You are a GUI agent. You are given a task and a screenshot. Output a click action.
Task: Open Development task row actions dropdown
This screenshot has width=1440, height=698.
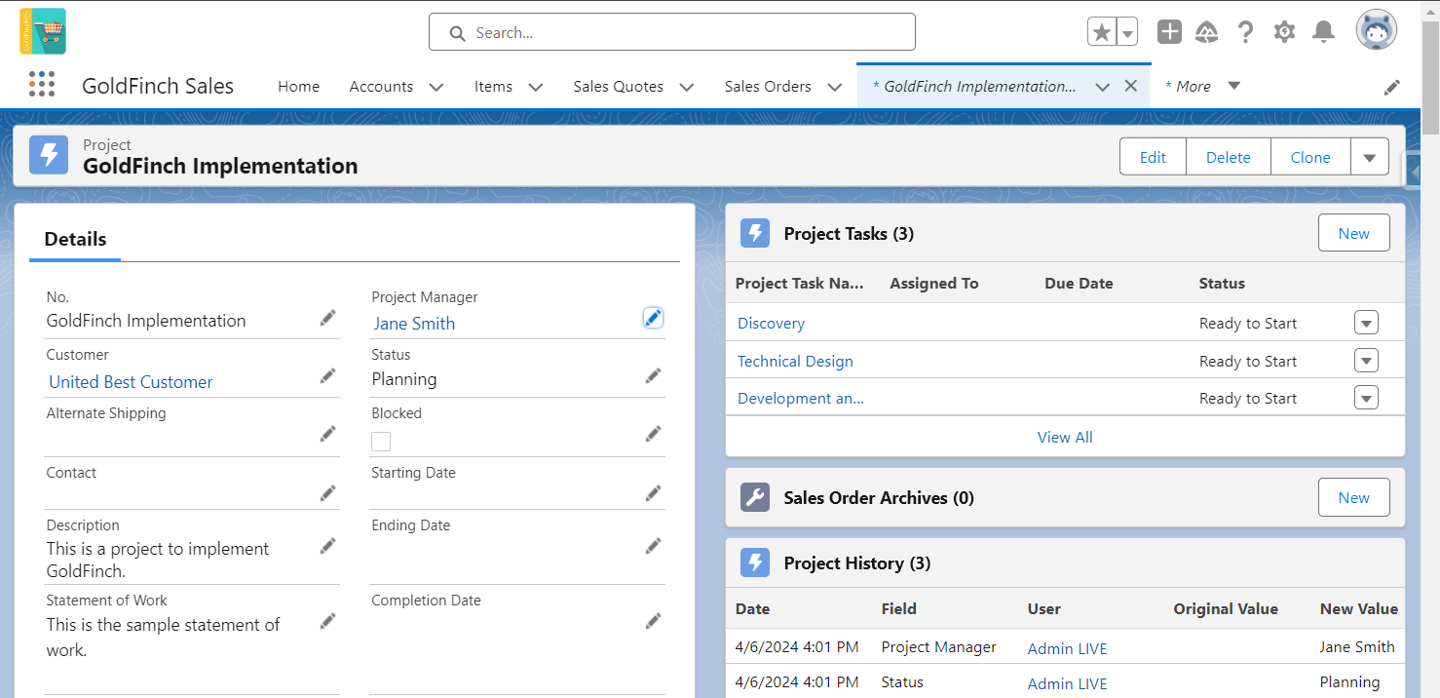click(1366, 397)
